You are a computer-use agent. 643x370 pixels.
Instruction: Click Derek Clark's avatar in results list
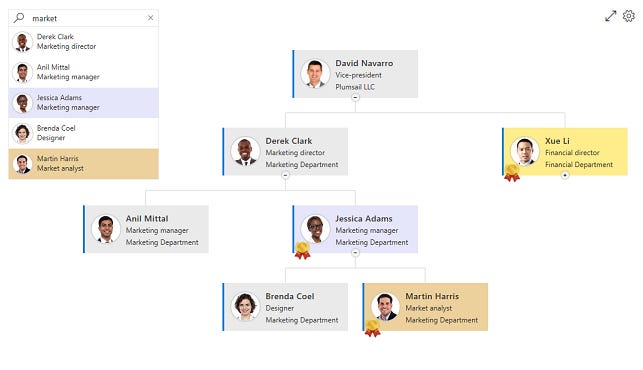click(23, 42)
